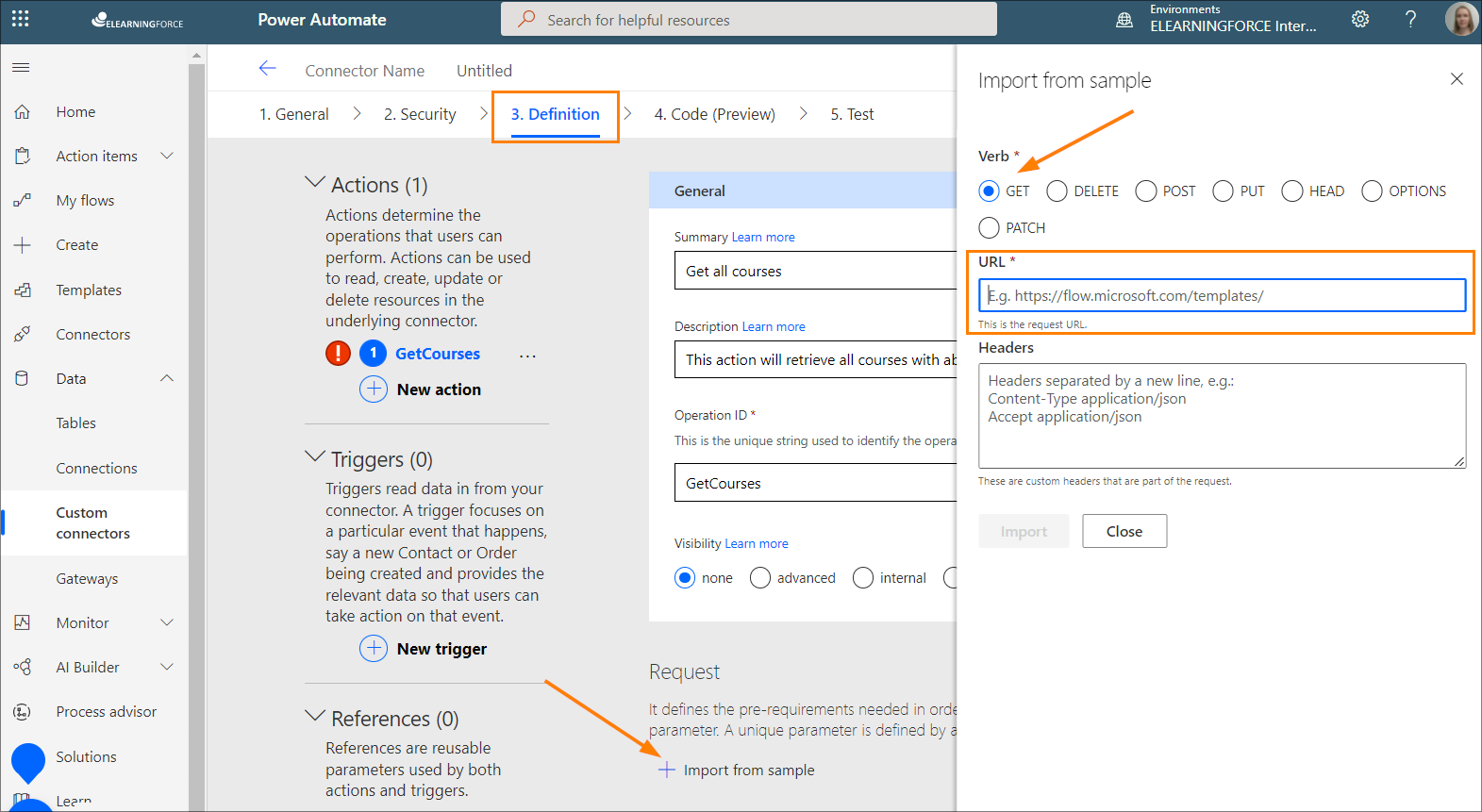This screenshot has width=1482, height=812.
Task: Collapse the Data section chevron
Action: coord(167,378)
